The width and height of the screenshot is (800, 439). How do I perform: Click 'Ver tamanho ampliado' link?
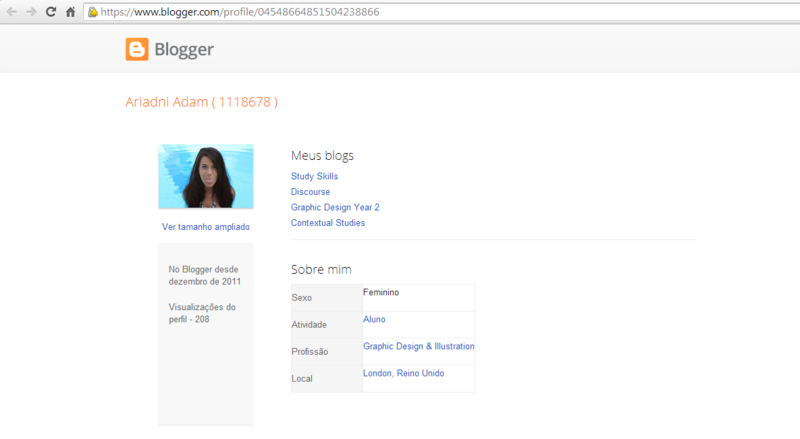tap(206, 227)
